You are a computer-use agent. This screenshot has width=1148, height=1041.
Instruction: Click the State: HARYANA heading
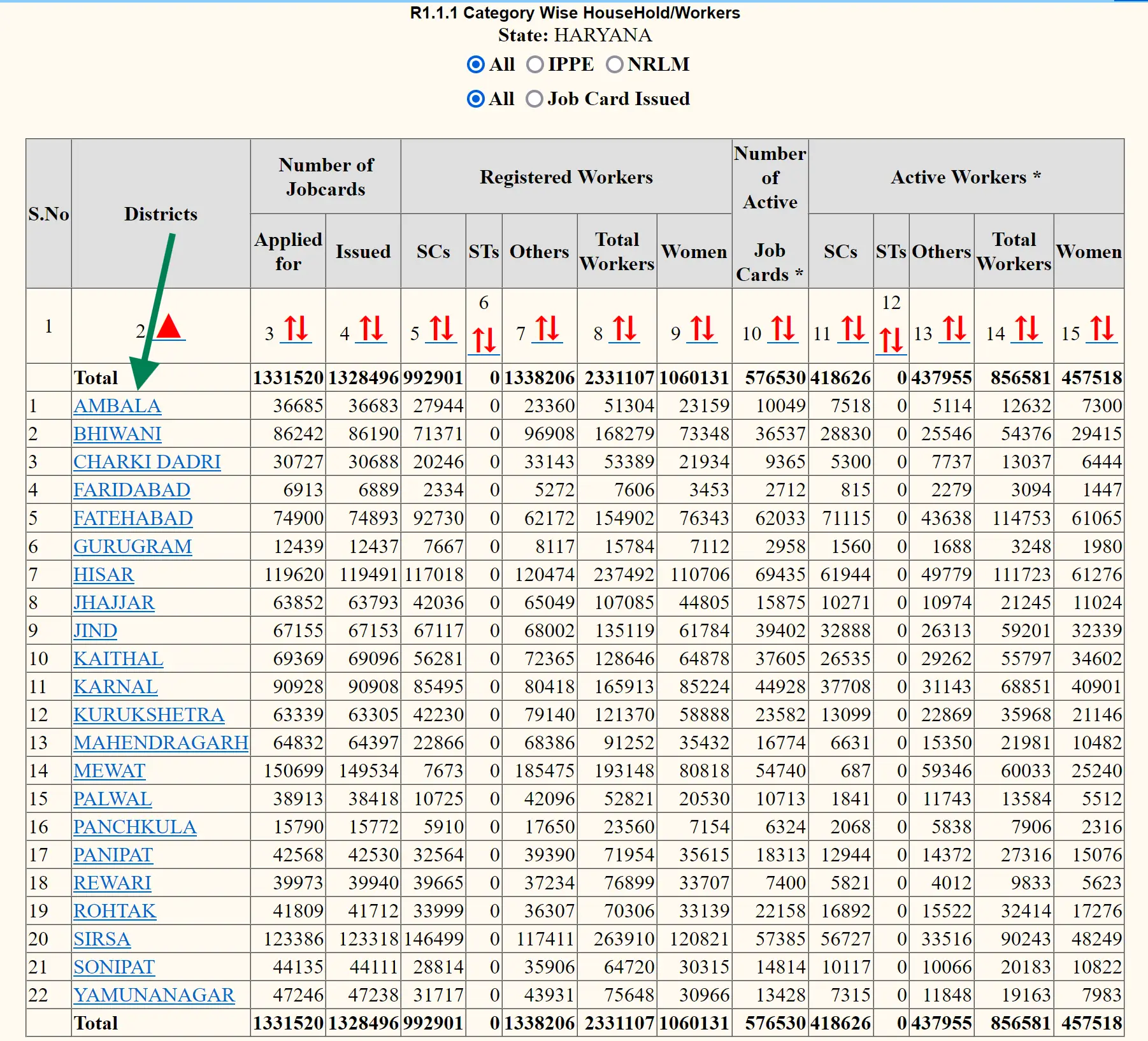pyautogui.click(x=575, y=35)
